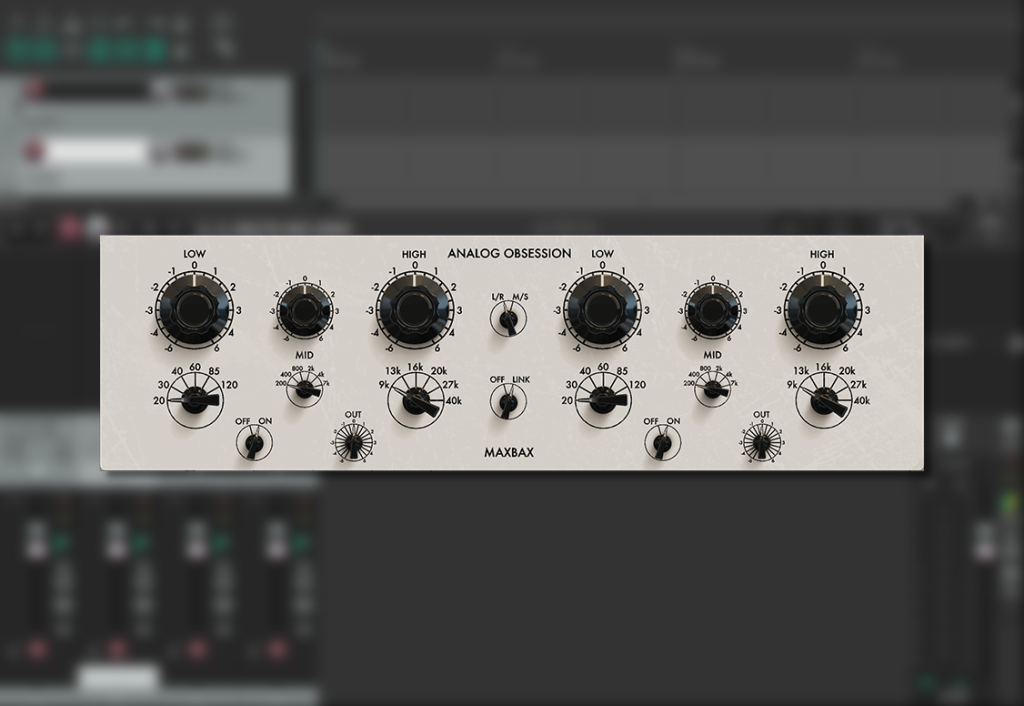Click left-channel low frequency selector (20–120)
This screenshot has height=706, width=1024.
tap(195, 400)
